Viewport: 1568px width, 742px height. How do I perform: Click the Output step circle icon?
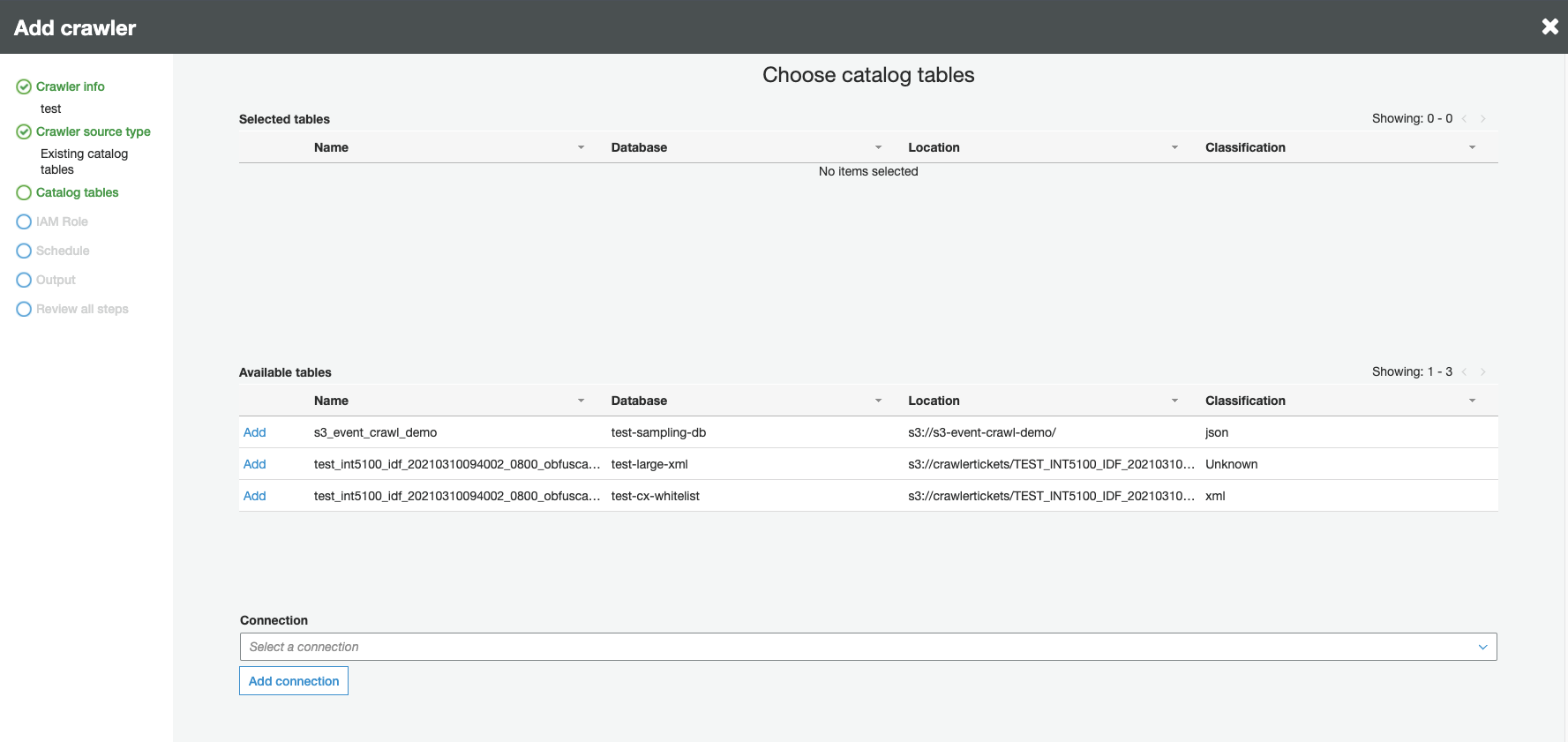click(x=24, y=280)
